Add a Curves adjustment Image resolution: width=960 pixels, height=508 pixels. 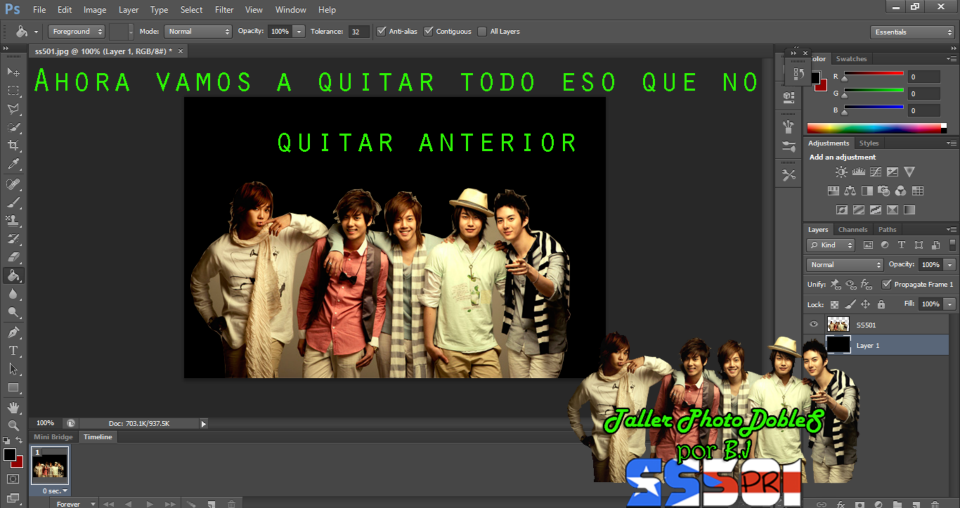(876, 172)
